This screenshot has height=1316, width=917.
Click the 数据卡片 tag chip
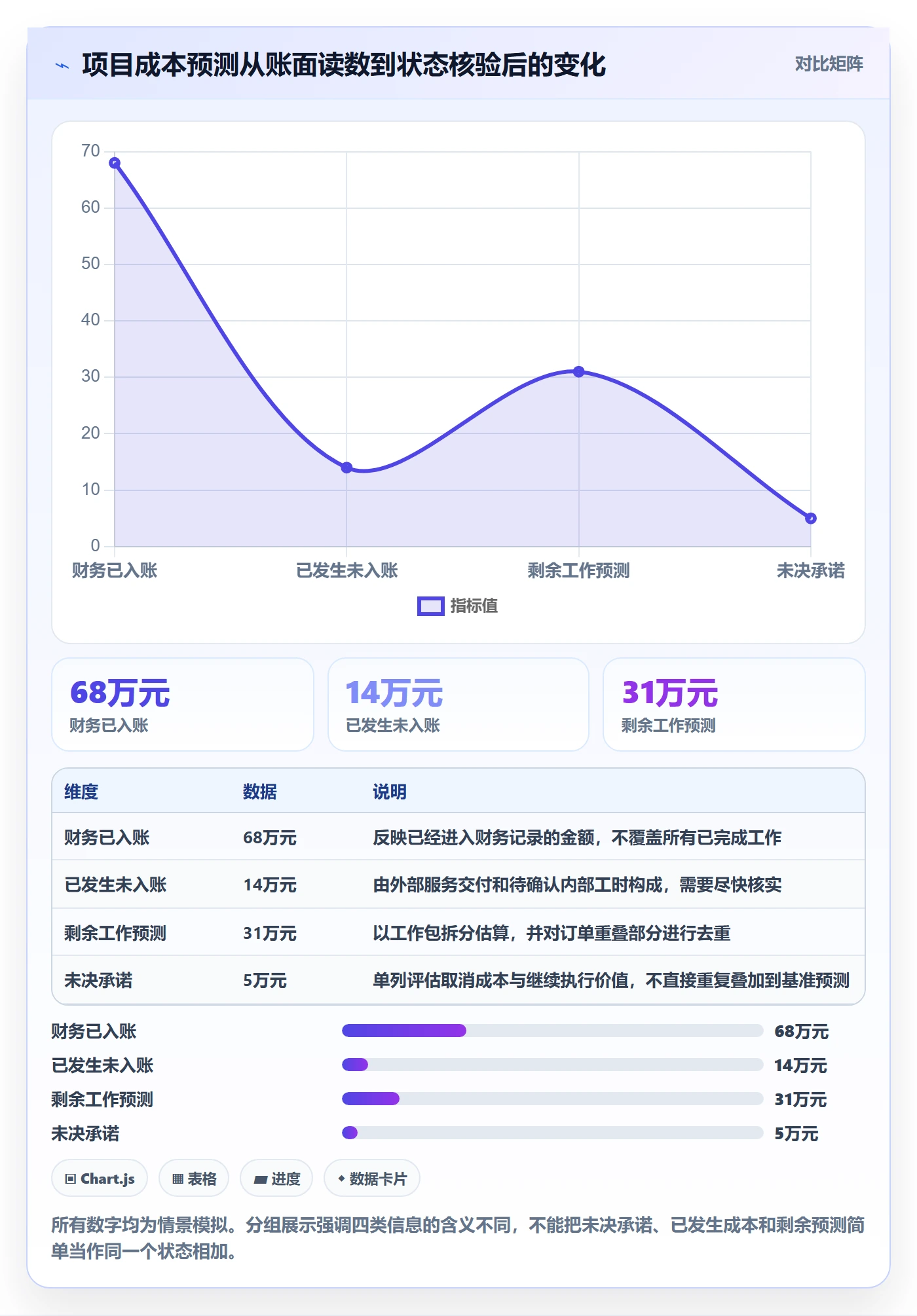pos(372,1179)
